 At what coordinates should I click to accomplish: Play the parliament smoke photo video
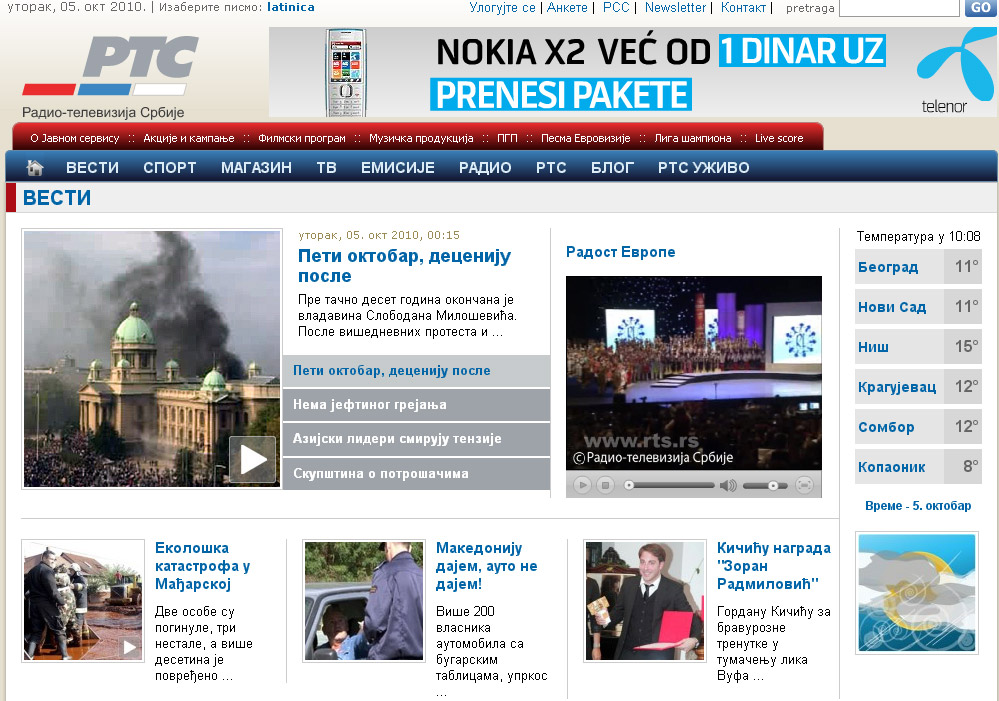[x=252, y=459]
